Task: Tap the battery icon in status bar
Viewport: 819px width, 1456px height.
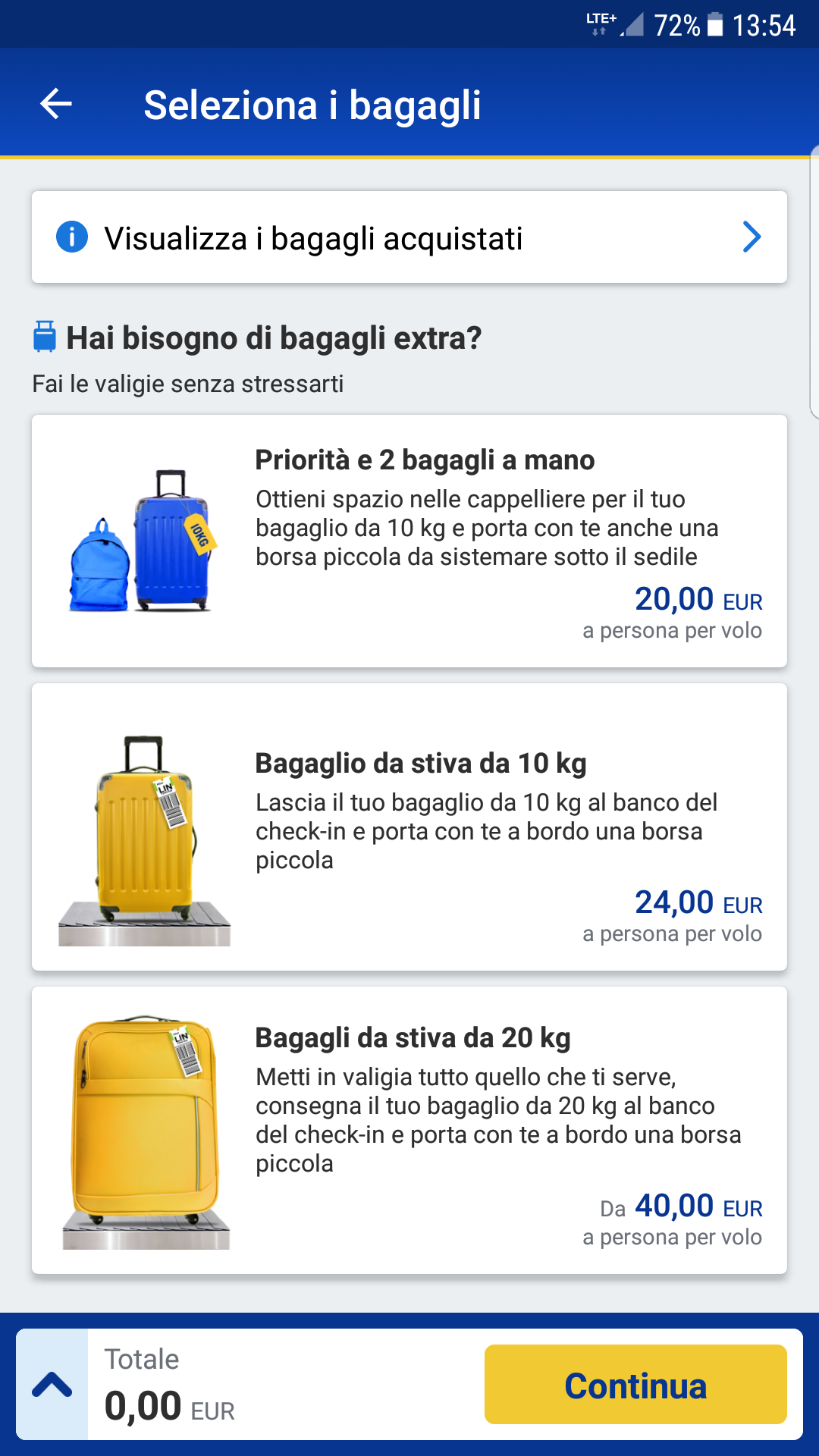Action: click(715, 25)
